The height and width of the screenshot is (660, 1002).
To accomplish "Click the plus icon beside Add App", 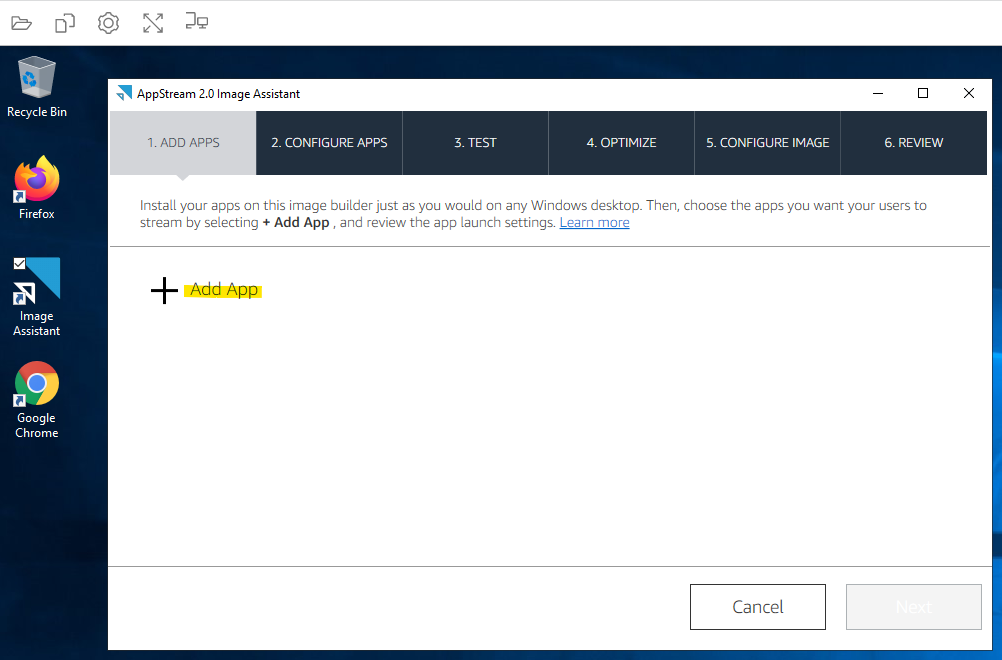I will click(x=164, y=290).
